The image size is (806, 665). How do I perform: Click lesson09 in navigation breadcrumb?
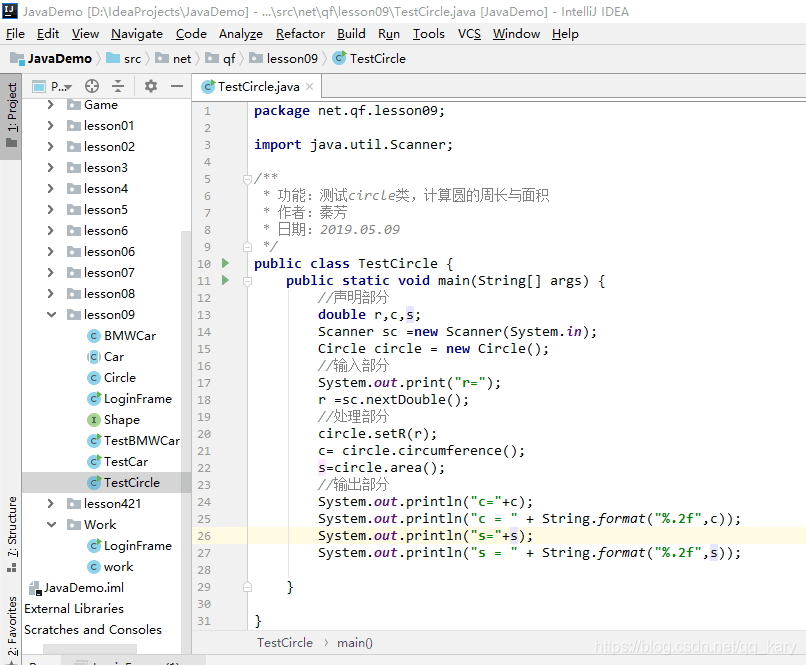tap(284, 59)
